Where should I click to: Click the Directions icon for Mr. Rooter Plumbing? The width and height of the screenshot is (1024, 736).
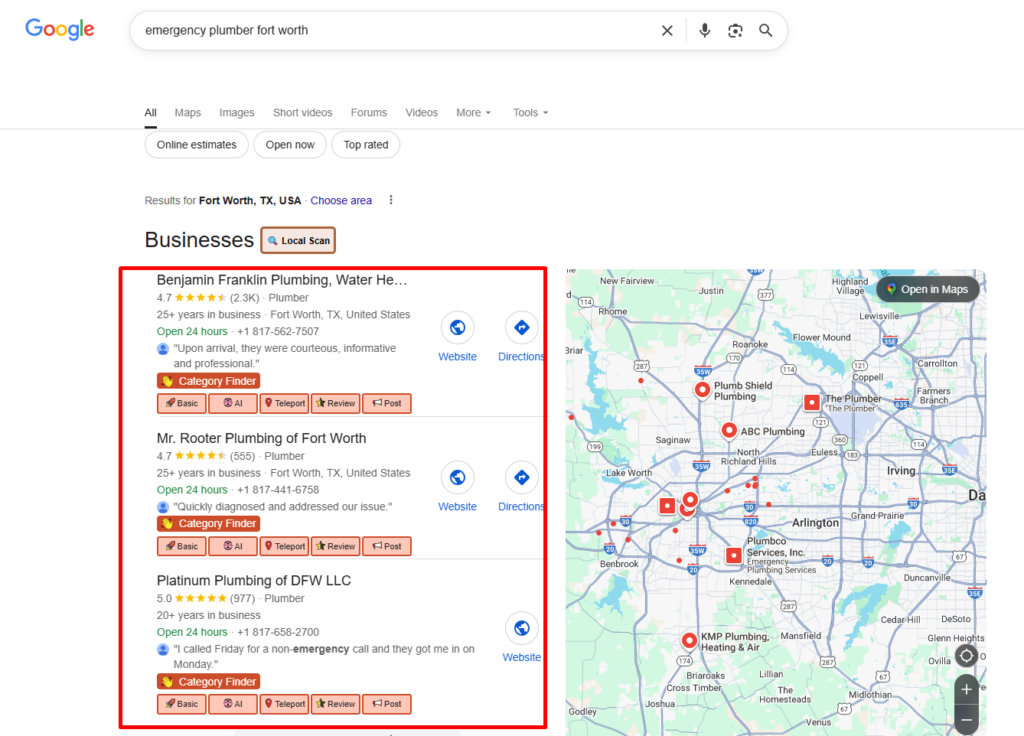tap(521, 477)
